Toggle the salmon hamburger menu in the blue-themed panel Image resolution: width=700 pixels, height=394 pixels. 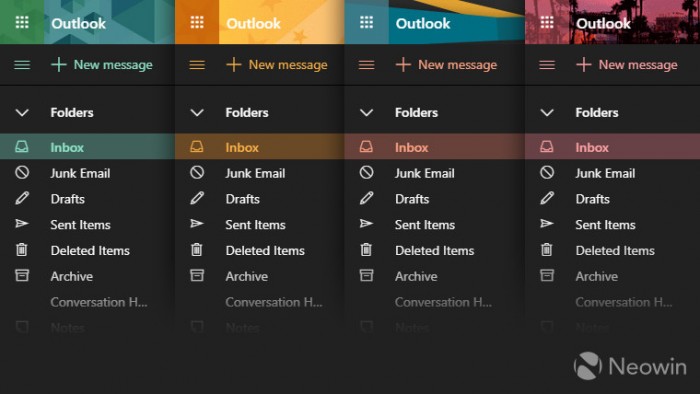(x=367, y=65)
